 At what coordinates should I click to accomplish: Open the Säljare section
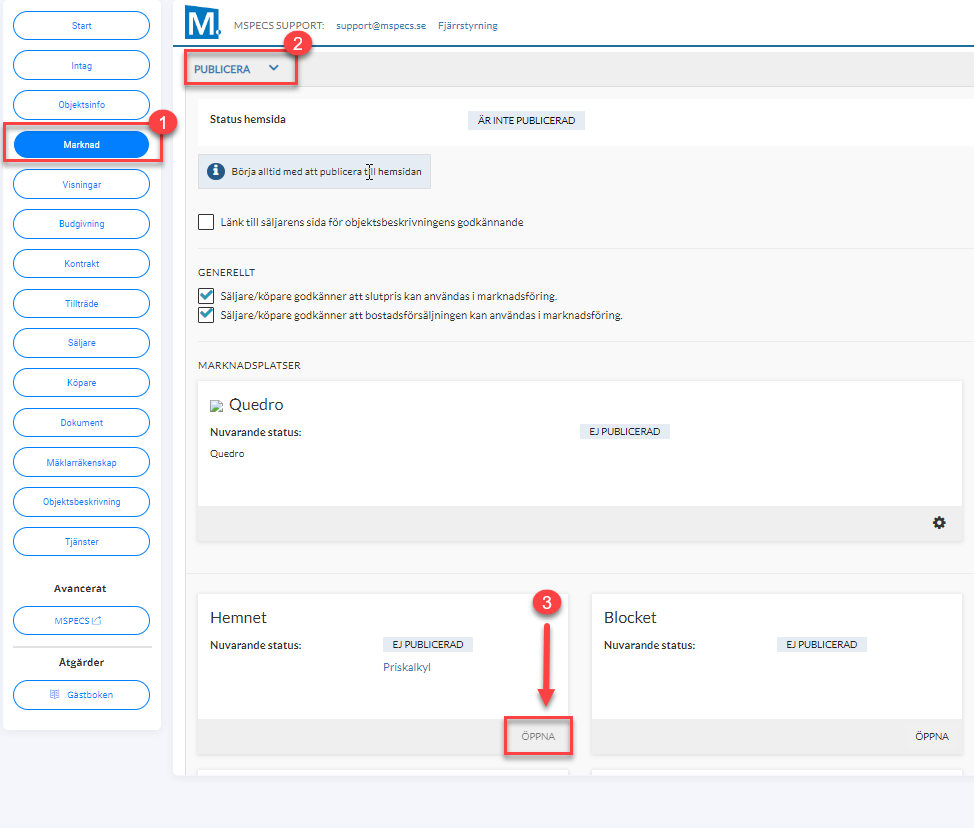81,343
